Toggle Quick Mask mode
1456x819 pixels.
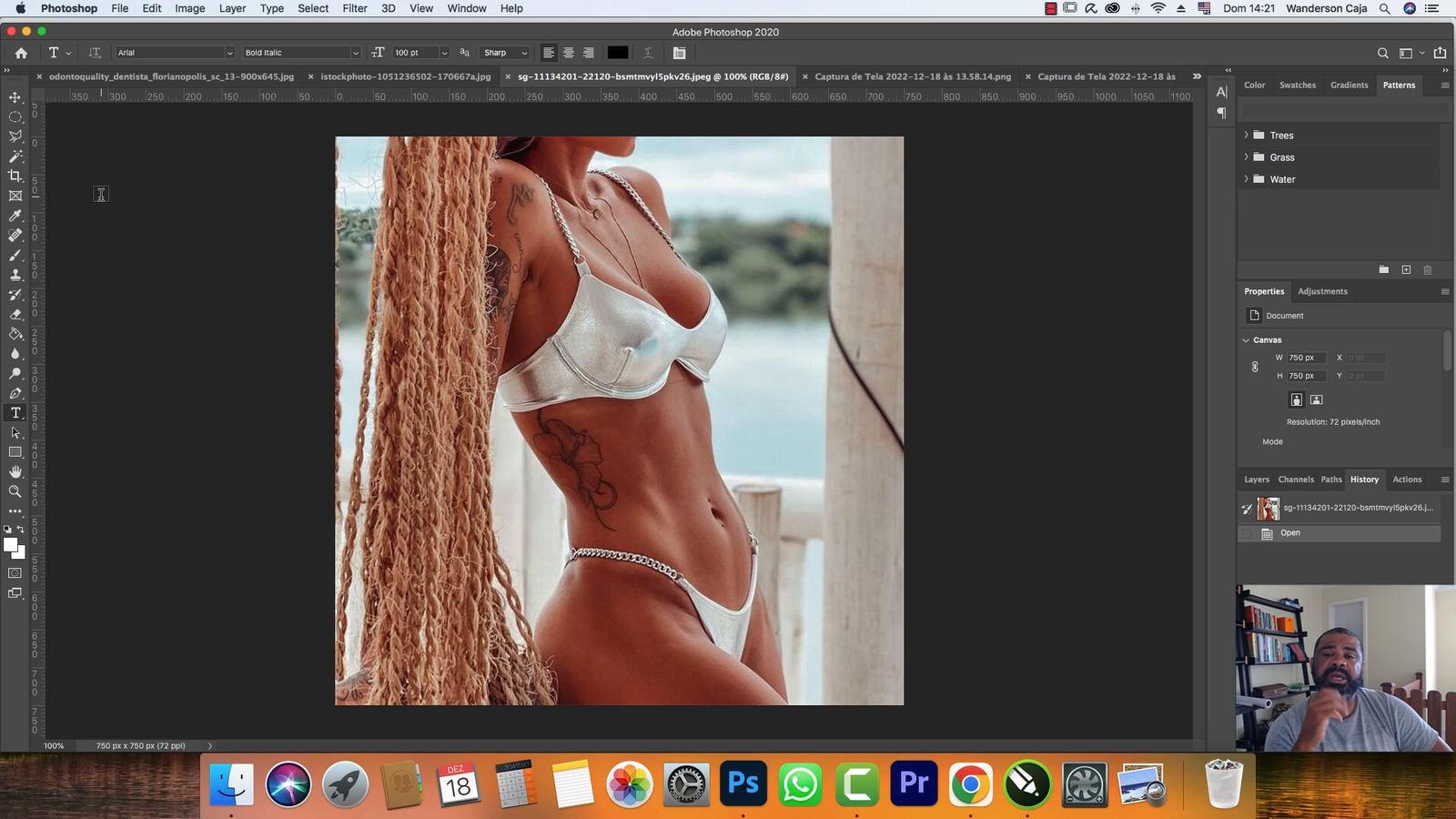point(15,573)
